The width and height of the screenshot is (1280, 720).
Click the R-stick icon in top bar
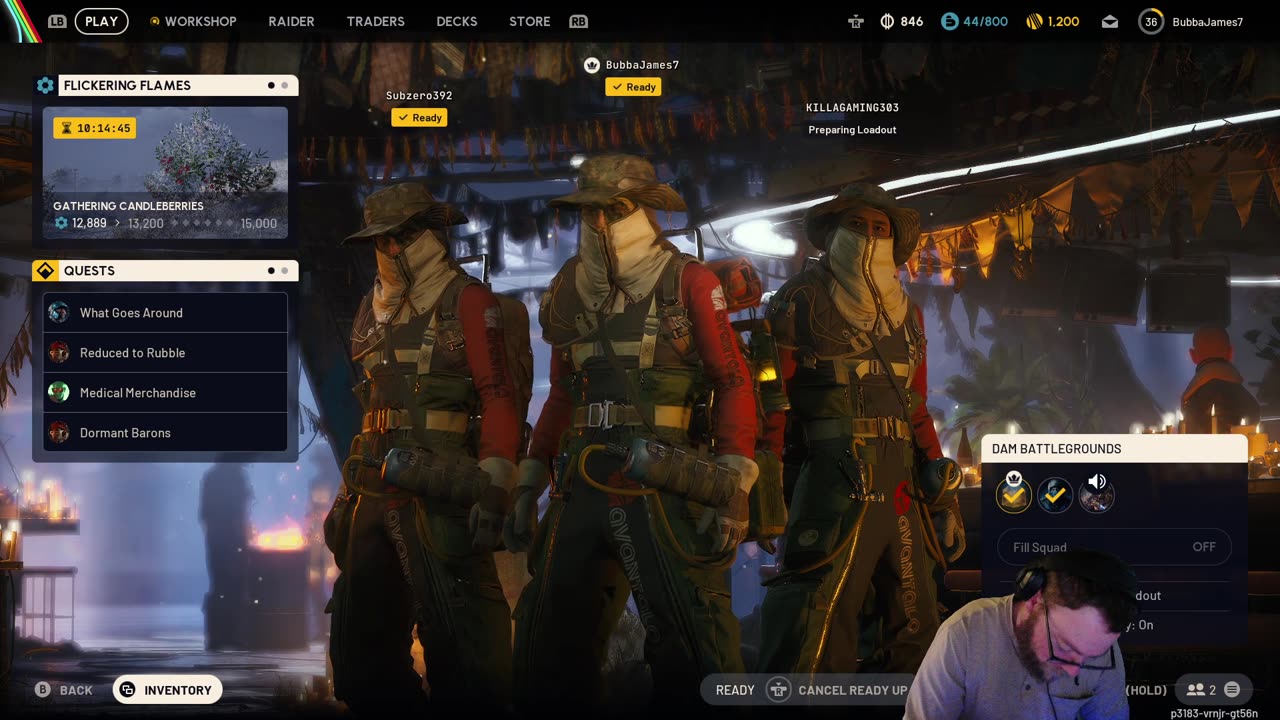point(855,21)
